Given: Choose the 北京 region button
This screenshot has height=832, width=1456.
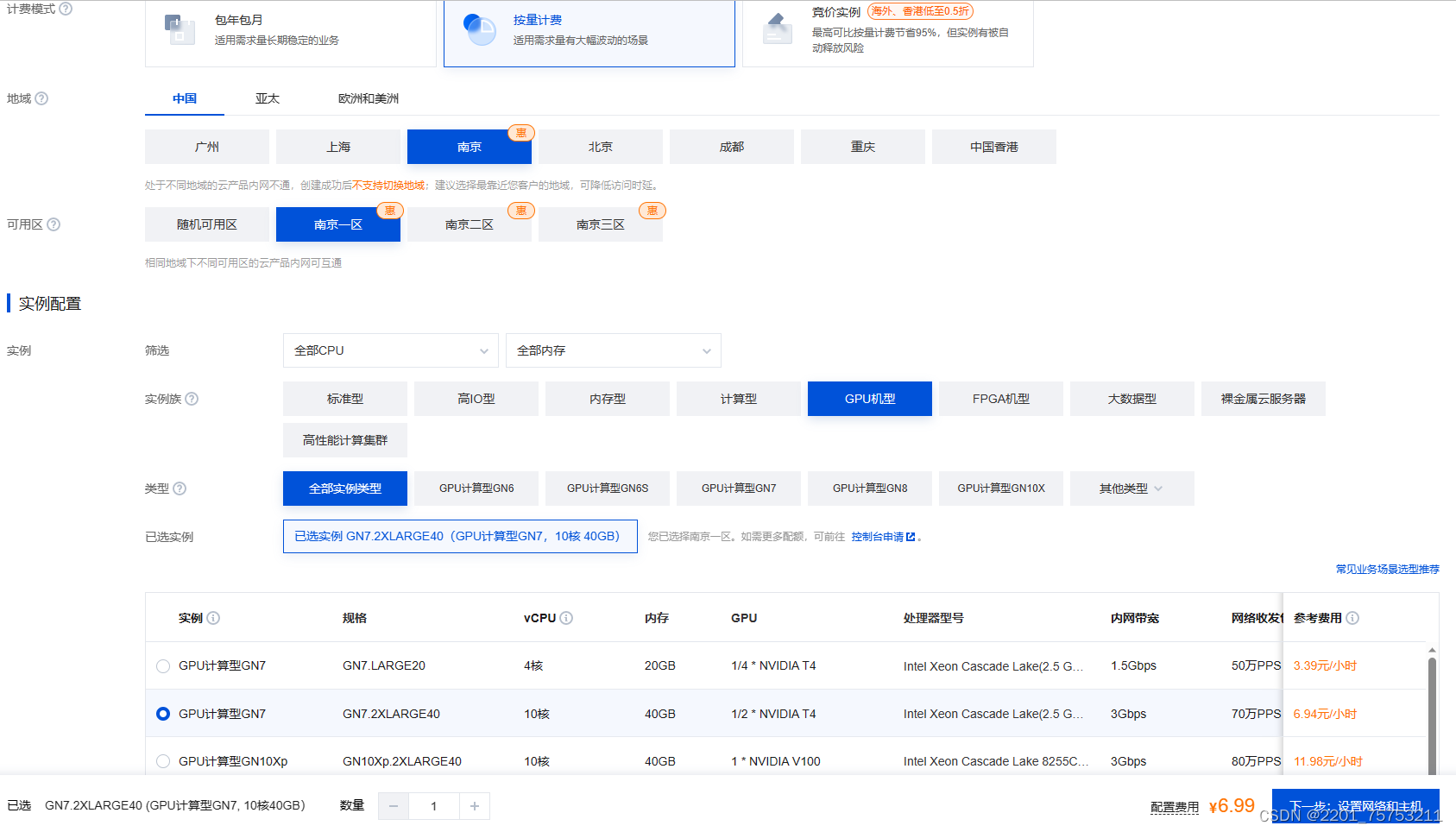Looking at the screenshot, I should (x=601, y=147).
